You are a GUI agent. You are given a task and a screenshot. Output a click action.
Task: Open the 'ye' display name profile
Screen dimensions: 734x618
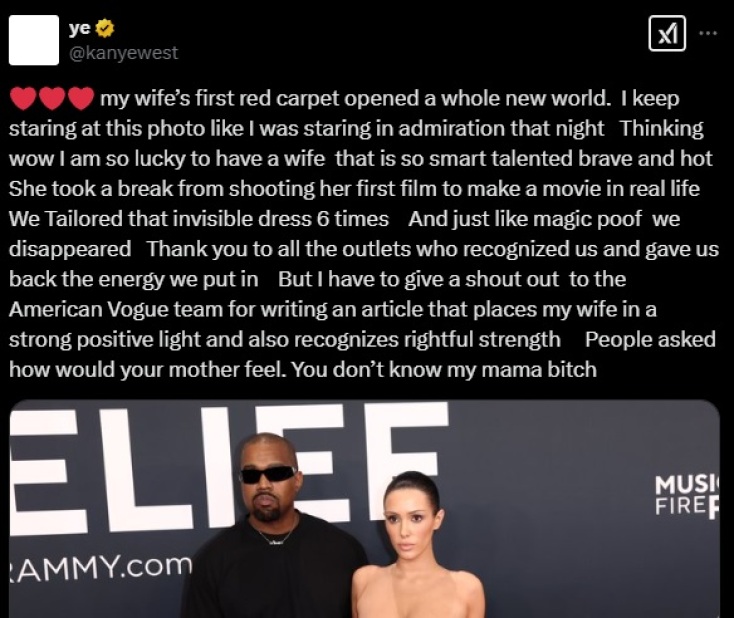pyautogui.click(x=80, y=28)
